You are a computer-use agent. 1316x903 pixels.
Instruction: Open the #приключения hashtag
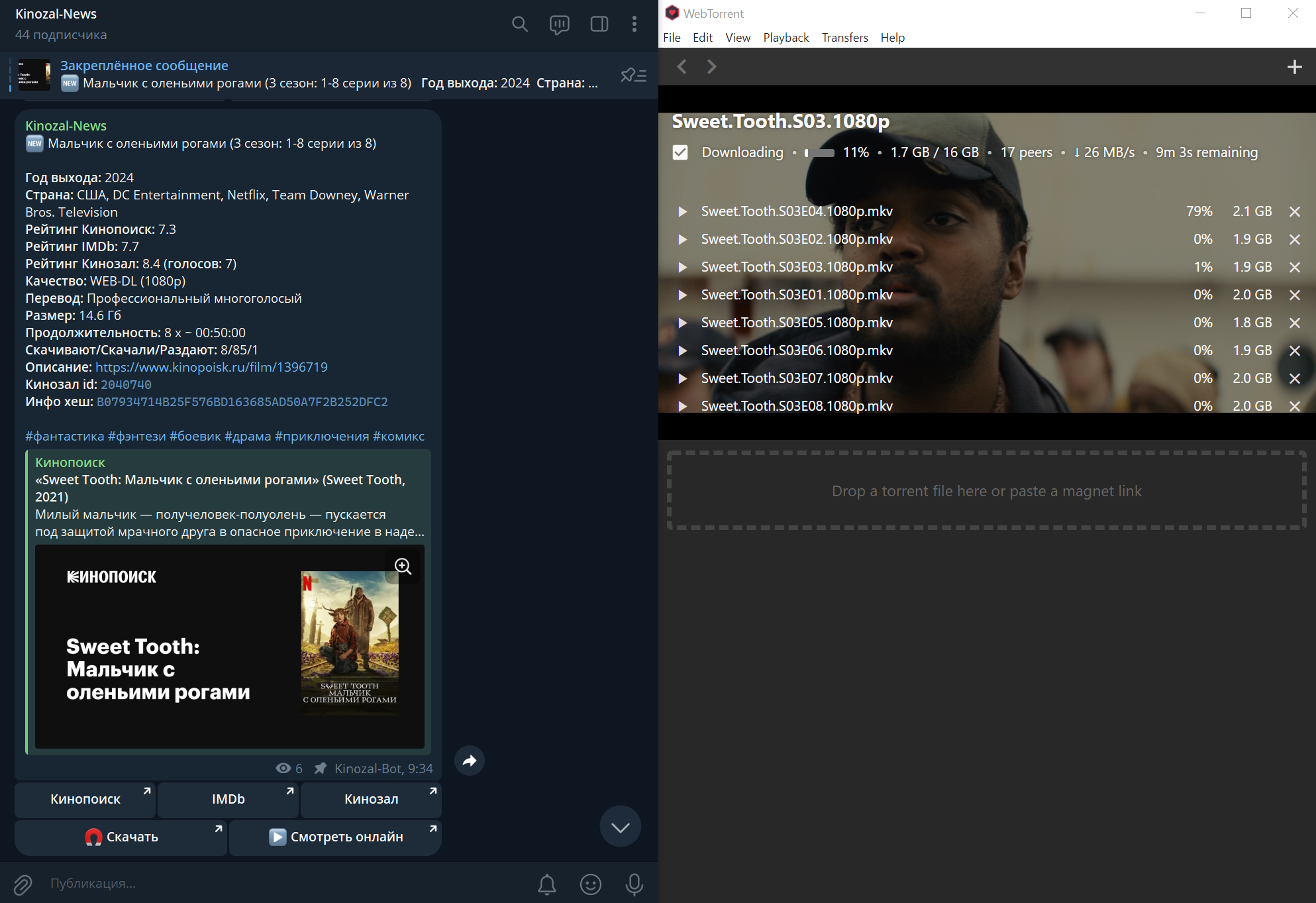[322, 436]
